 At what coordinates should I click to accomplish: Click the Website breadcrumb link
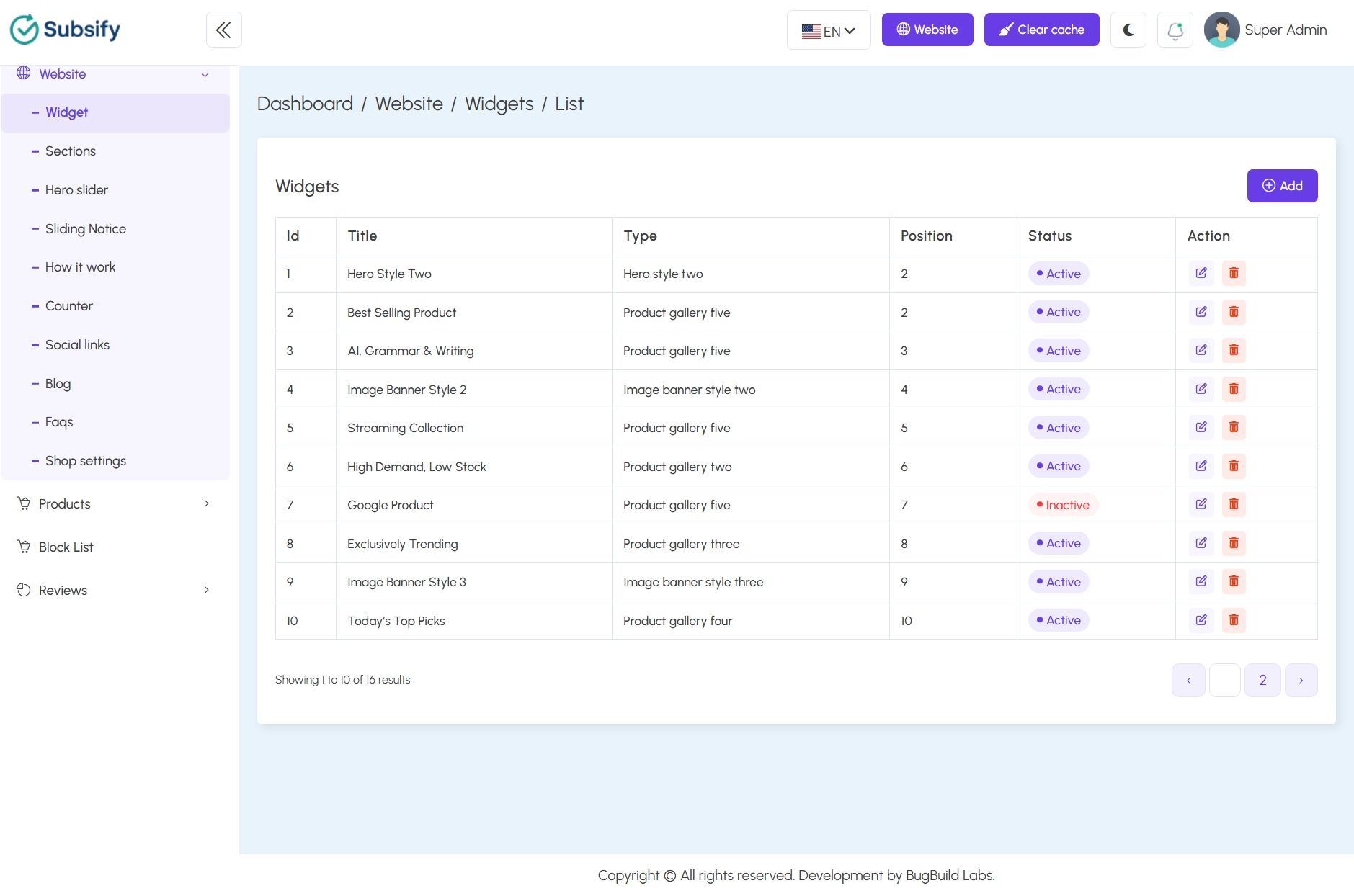pyautogui.click(x=409, y=104)
